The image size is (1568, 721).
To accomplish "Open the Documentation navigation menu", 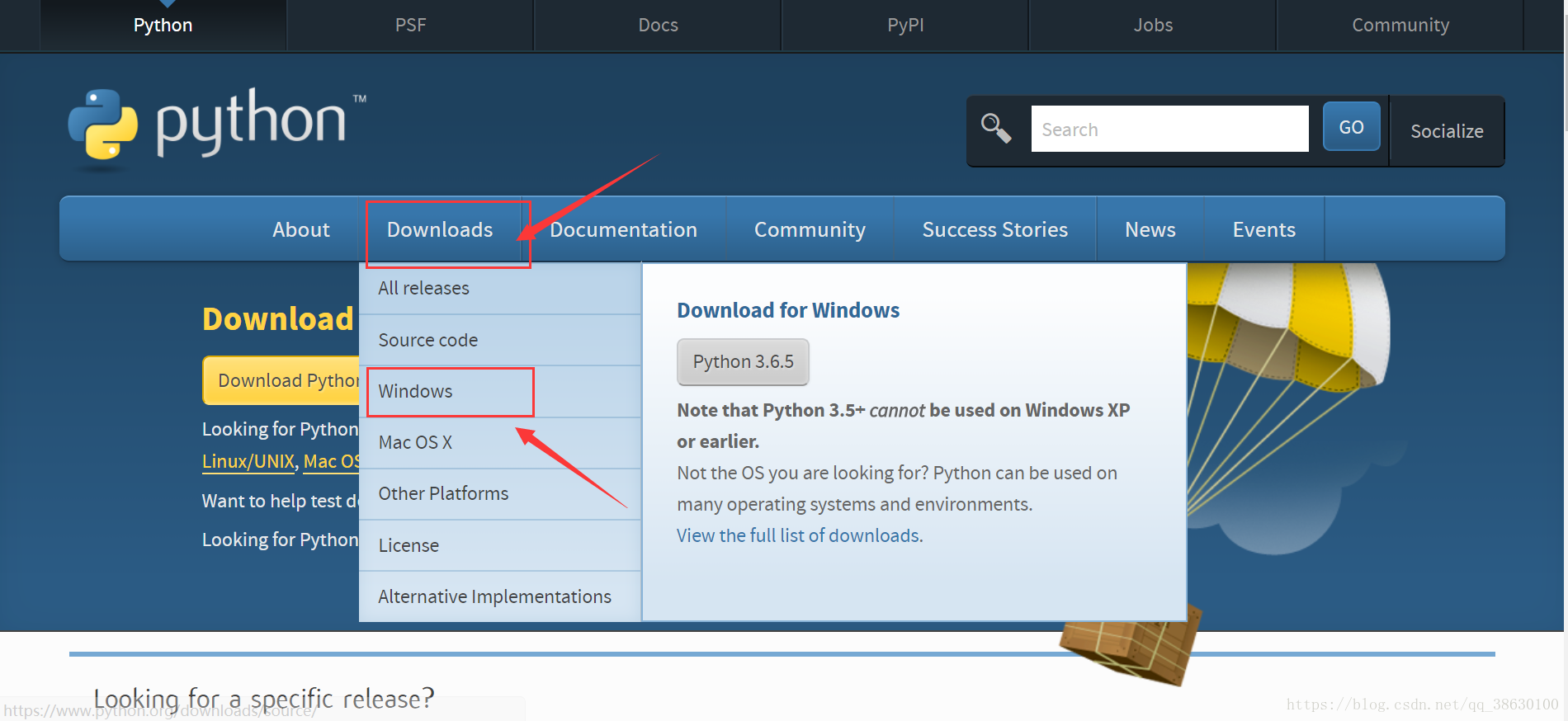I will 623,229.
